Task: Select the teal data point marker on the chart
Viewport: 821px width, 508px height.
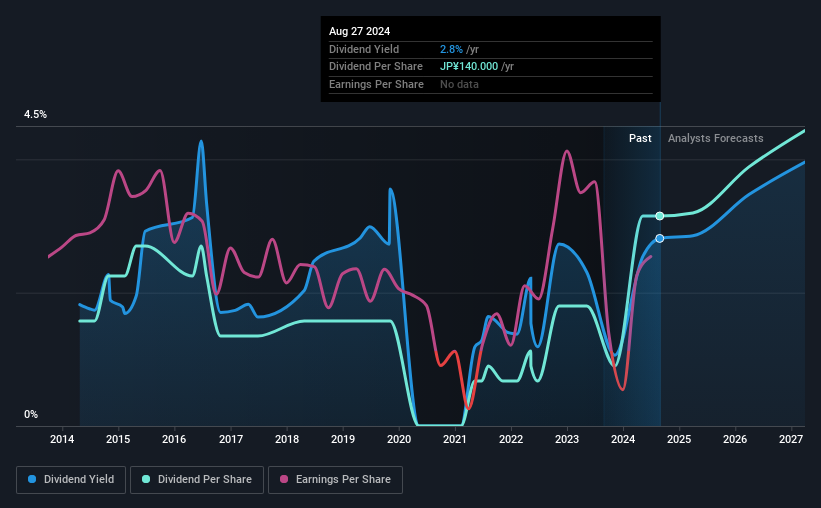Action: tap(660, 216)
